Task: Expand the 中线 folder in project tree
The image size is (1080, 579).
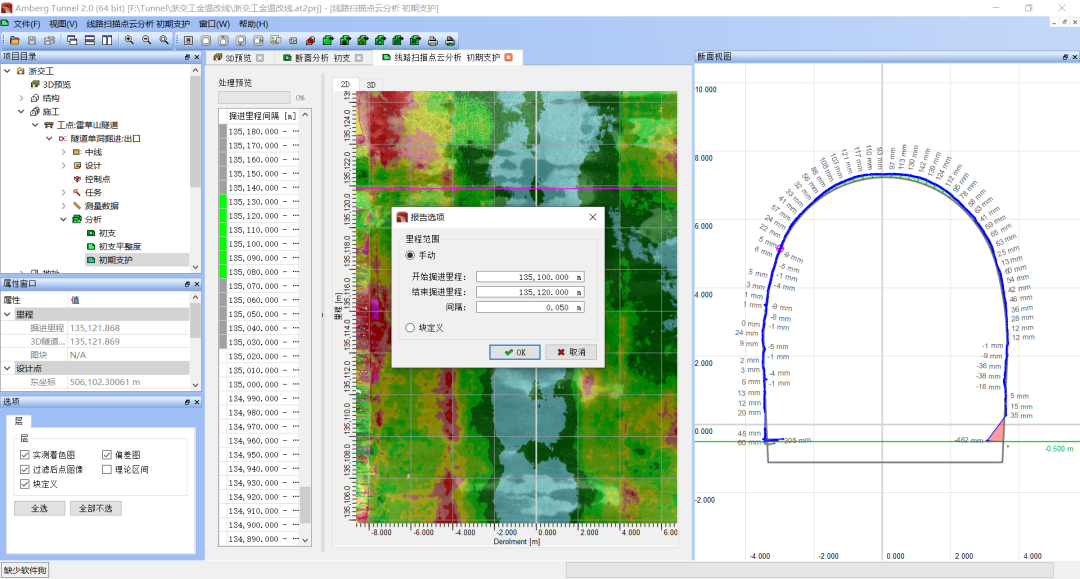Action: tap(62, 152)
